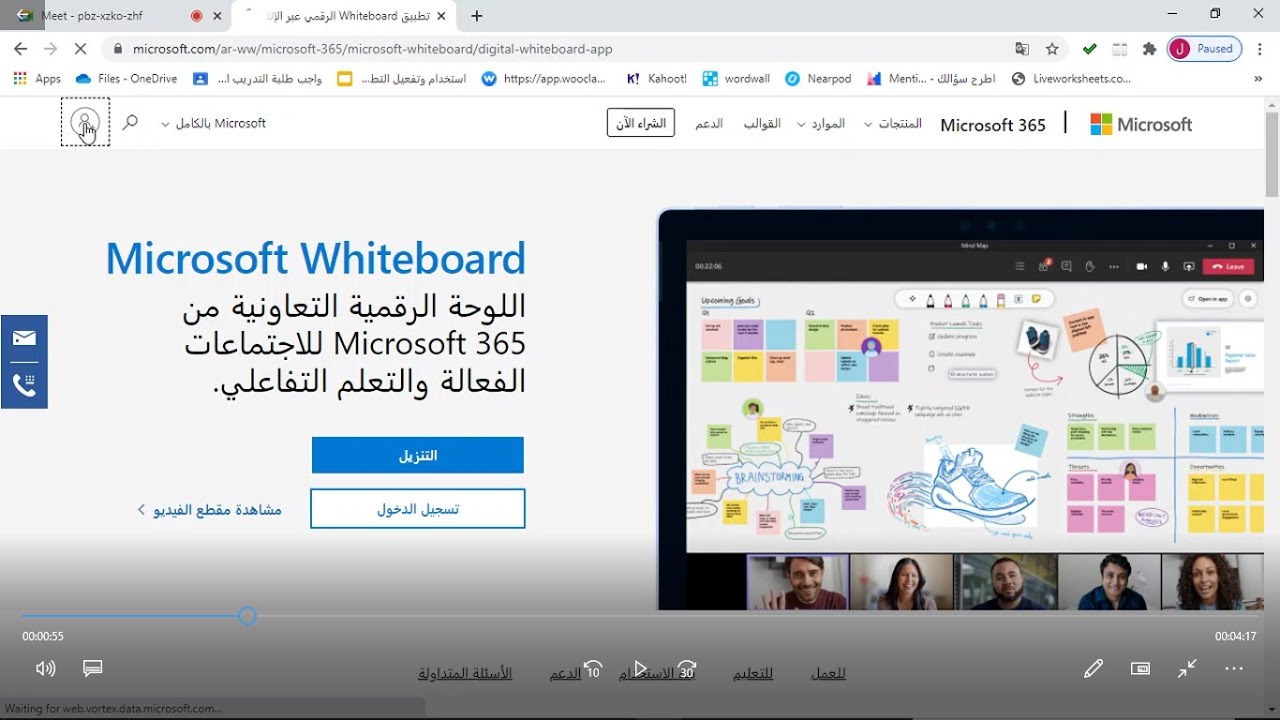
Task: Open the Paused profile chip
Action: coord(1205,48)
